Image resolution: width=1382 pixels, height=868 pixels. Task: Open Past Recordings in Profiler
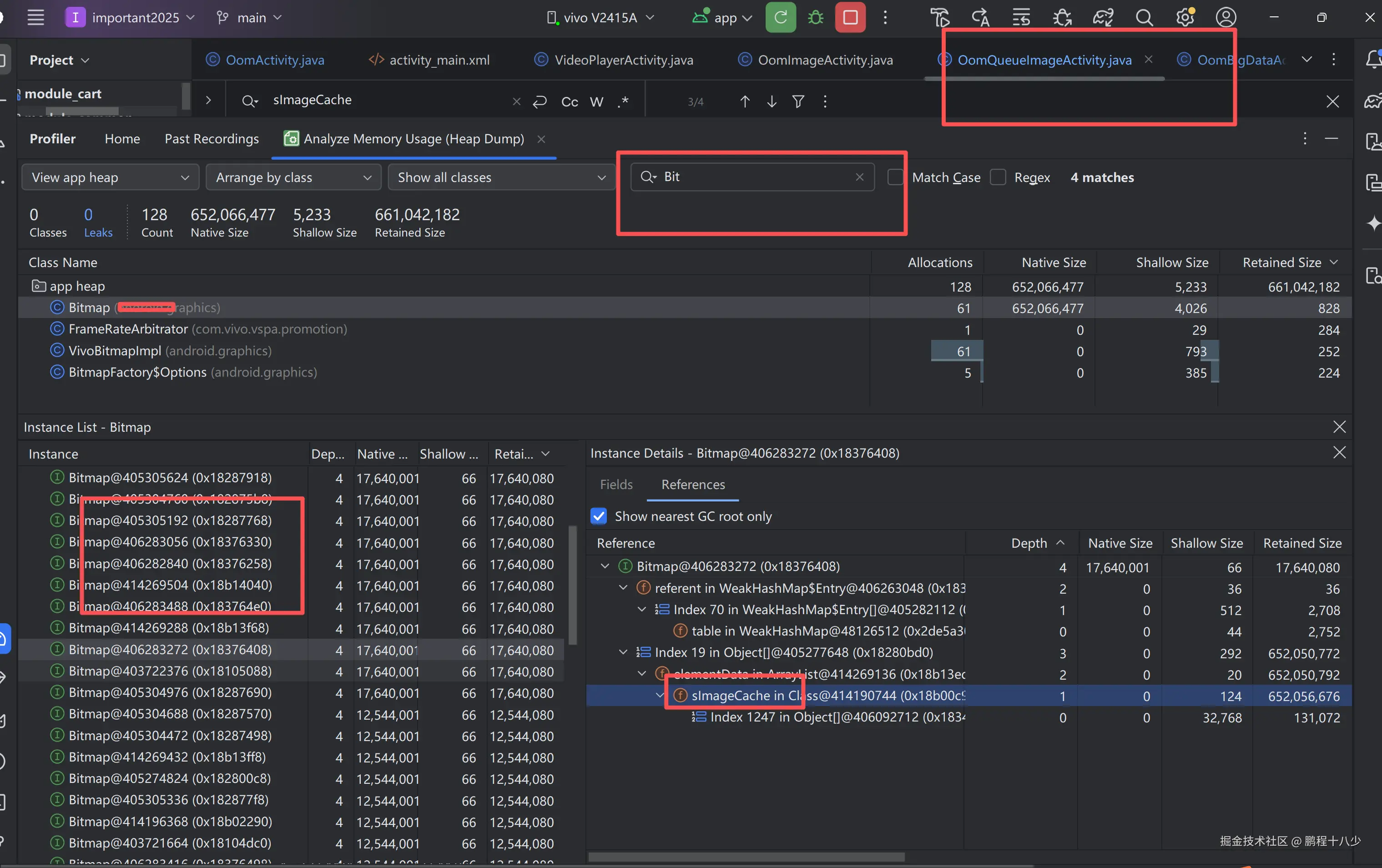pyautogui.click(x=211, y=139)
